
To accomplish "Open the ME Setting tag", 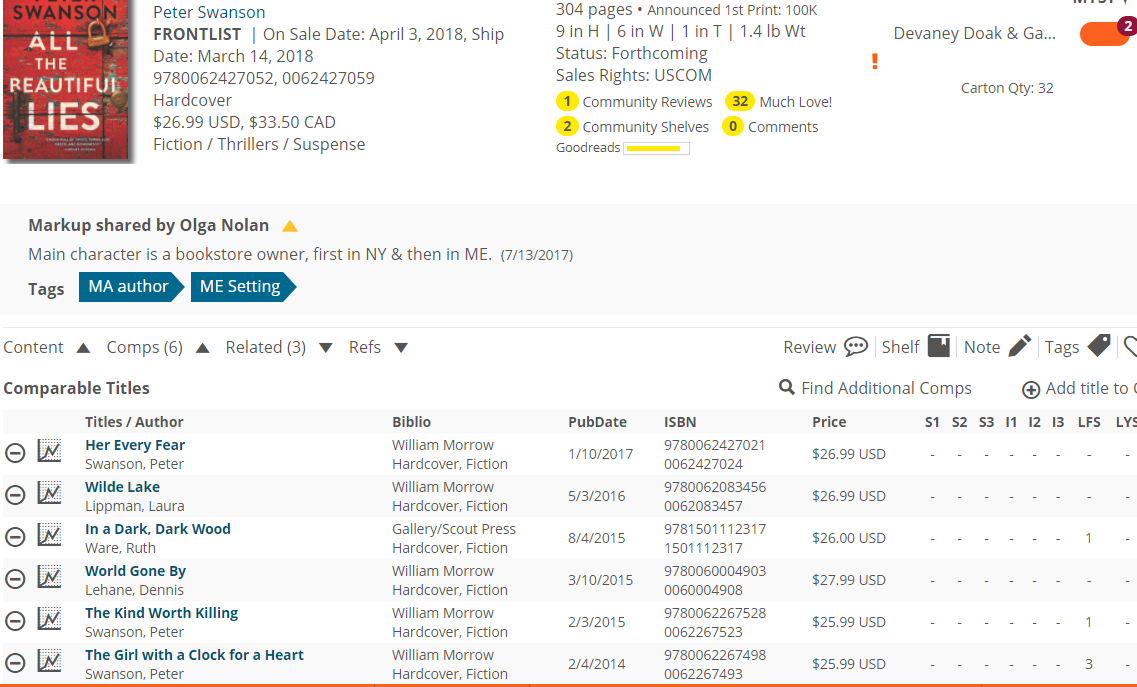I will [x=243, y=287].
